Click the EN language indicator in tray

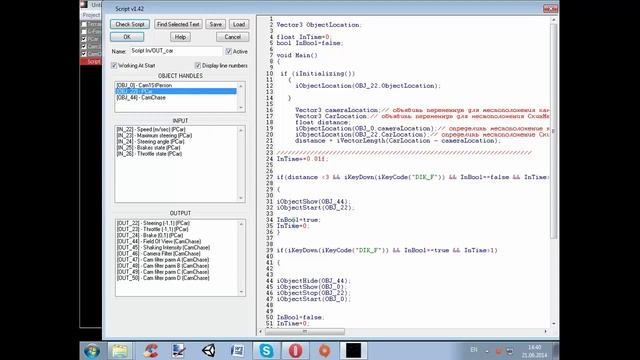pos(474,350)
